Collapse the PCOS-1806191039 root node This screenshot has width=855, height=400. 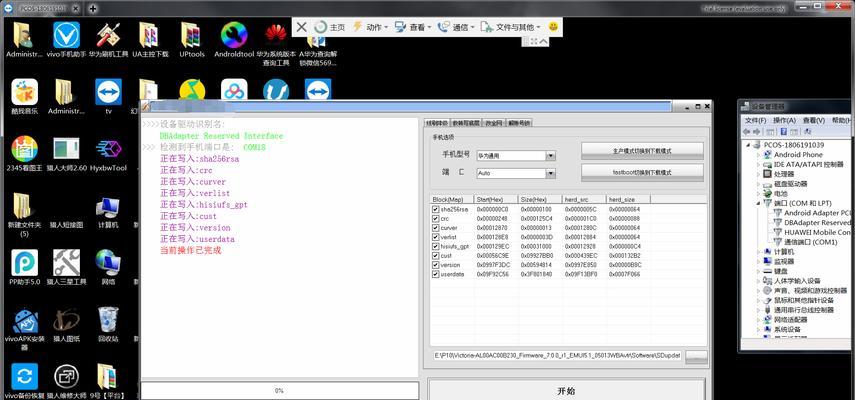(746, 145)
